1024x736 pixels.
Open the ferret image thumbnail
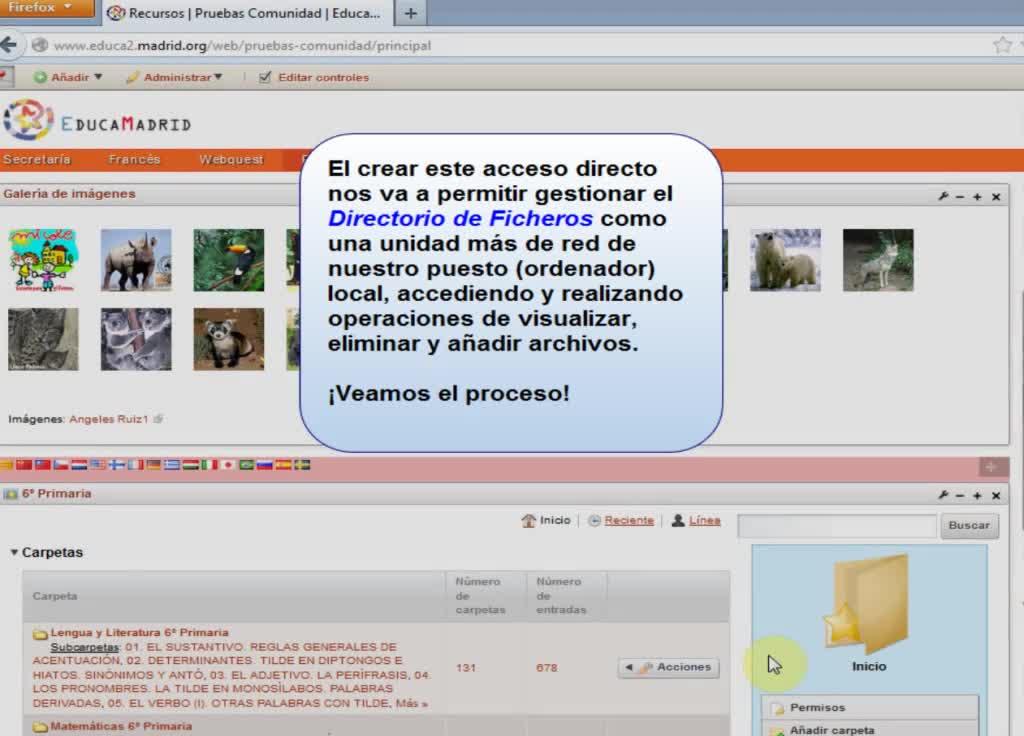coord(229,339)
